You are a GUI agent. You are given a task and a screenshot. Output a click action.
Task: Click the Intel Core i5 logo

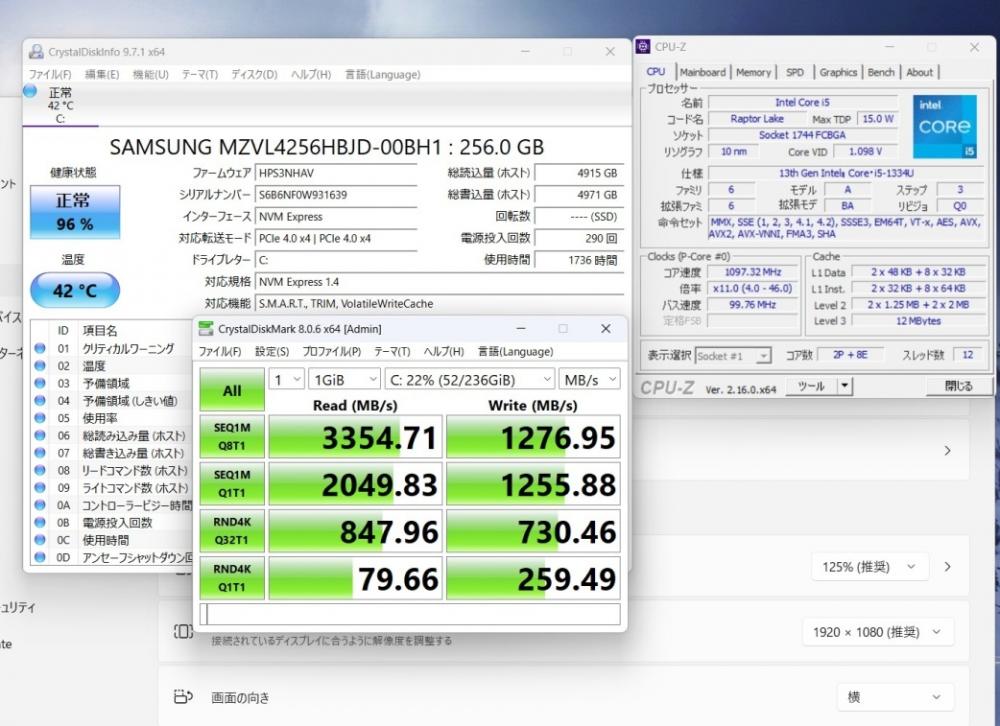944,126
